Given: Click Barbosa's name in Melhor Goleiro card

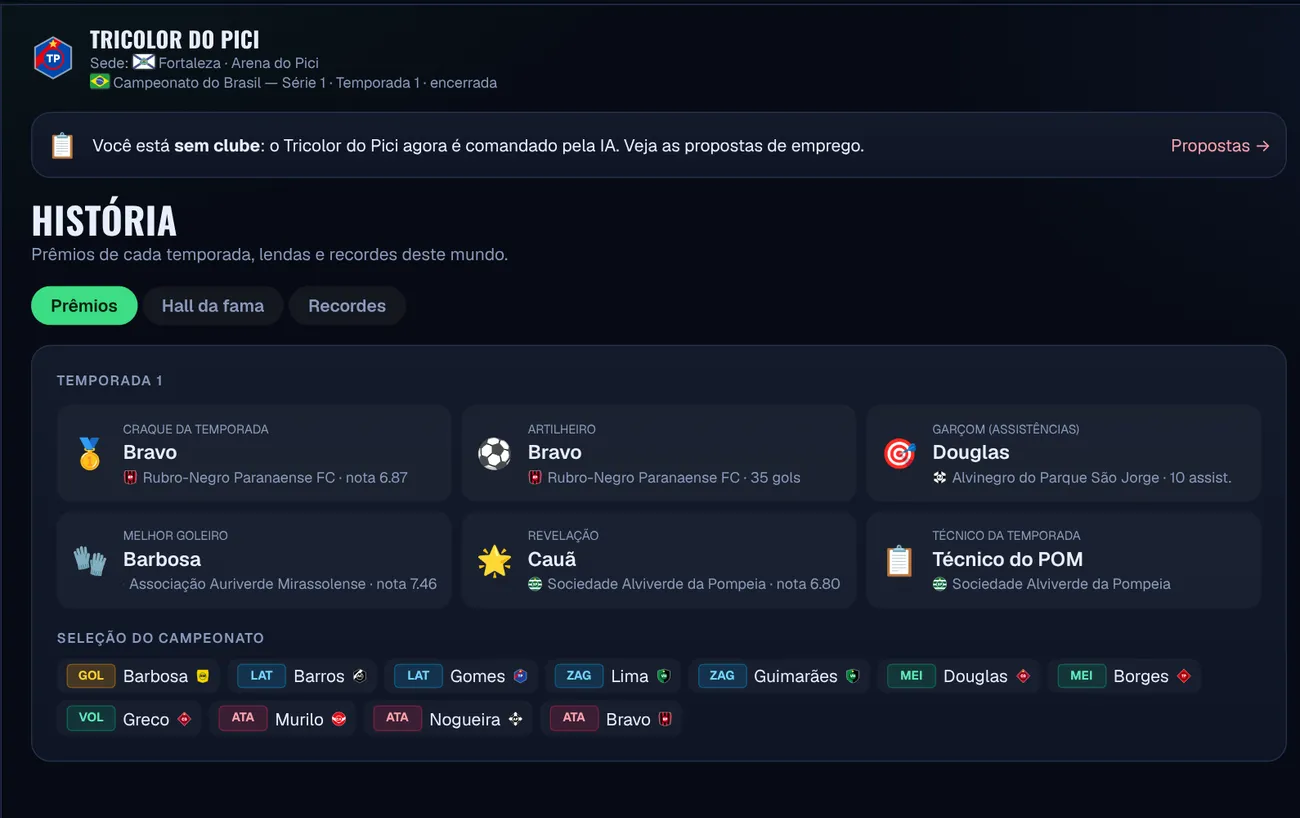Looking at the screenshot, I should [x=162, y=560].
